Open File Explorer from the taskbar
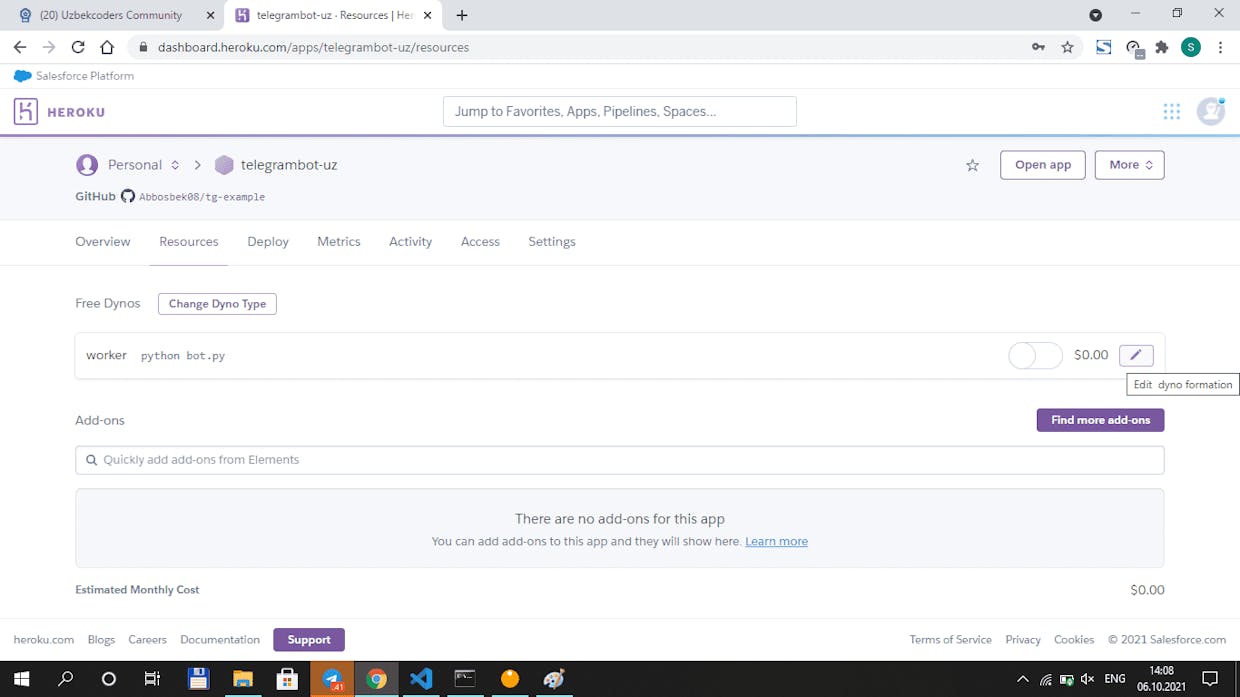 (243, 679)
